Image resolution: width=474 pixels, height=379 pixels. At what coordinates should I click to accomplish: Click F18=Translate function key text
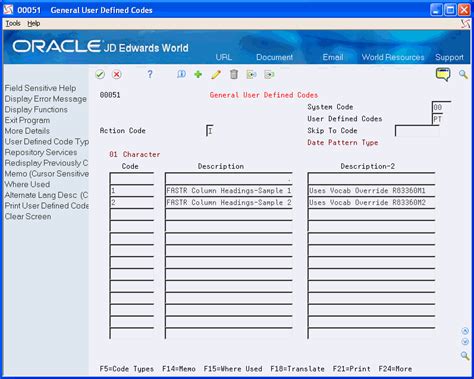click(297, 369)
